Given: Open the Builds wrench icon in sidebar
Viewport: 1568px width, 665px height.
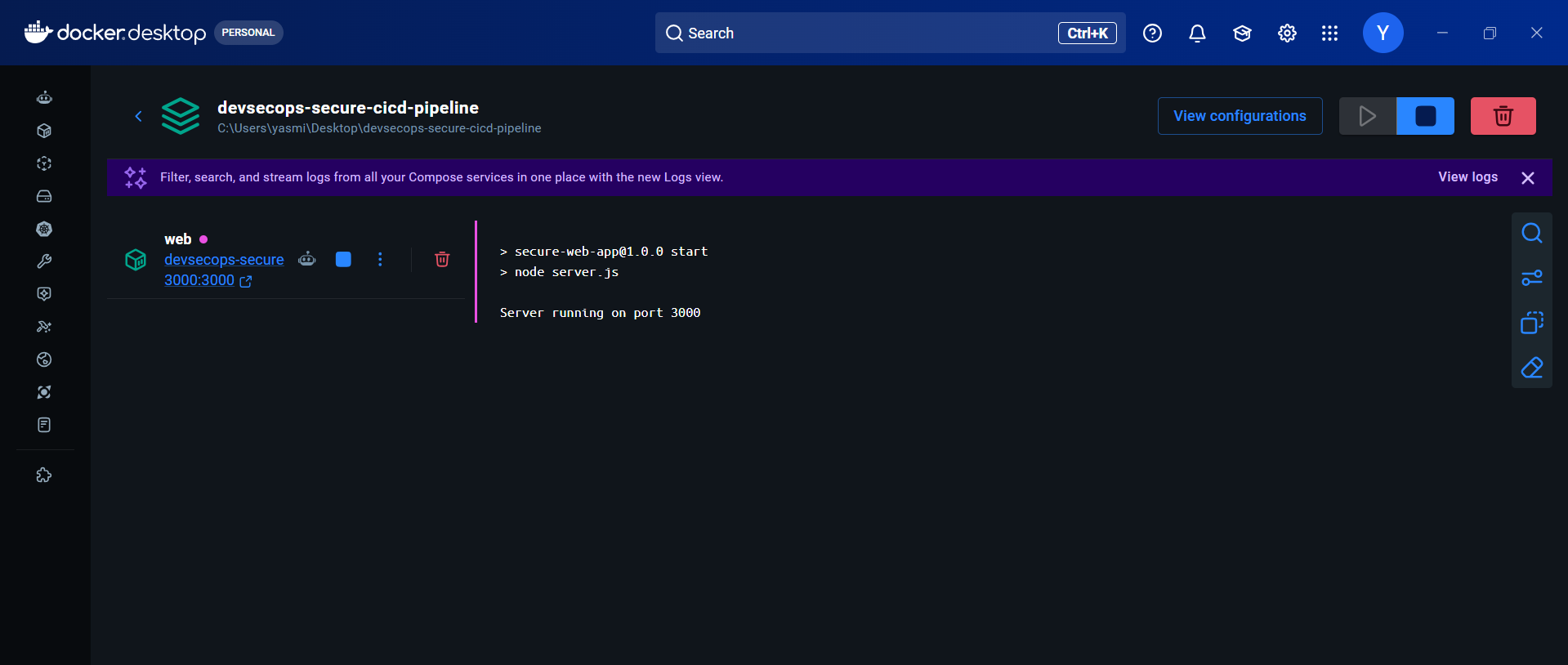Looking at the screenshot, I should point(44,261).
